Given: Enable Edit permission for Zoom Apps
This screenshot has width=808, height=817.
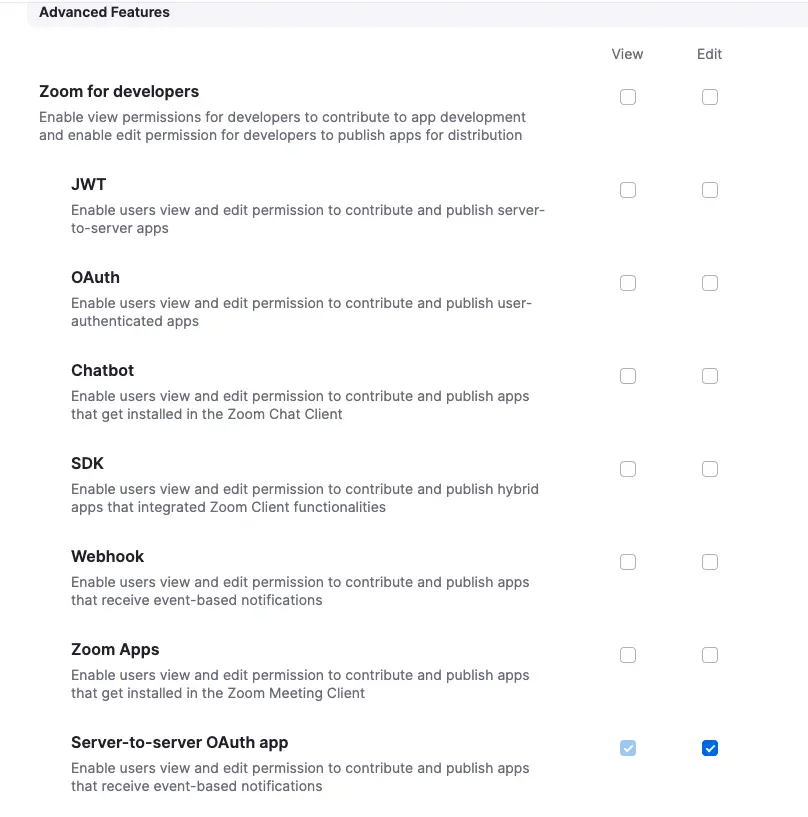Looking at the screenshot, I should point(710,655).
